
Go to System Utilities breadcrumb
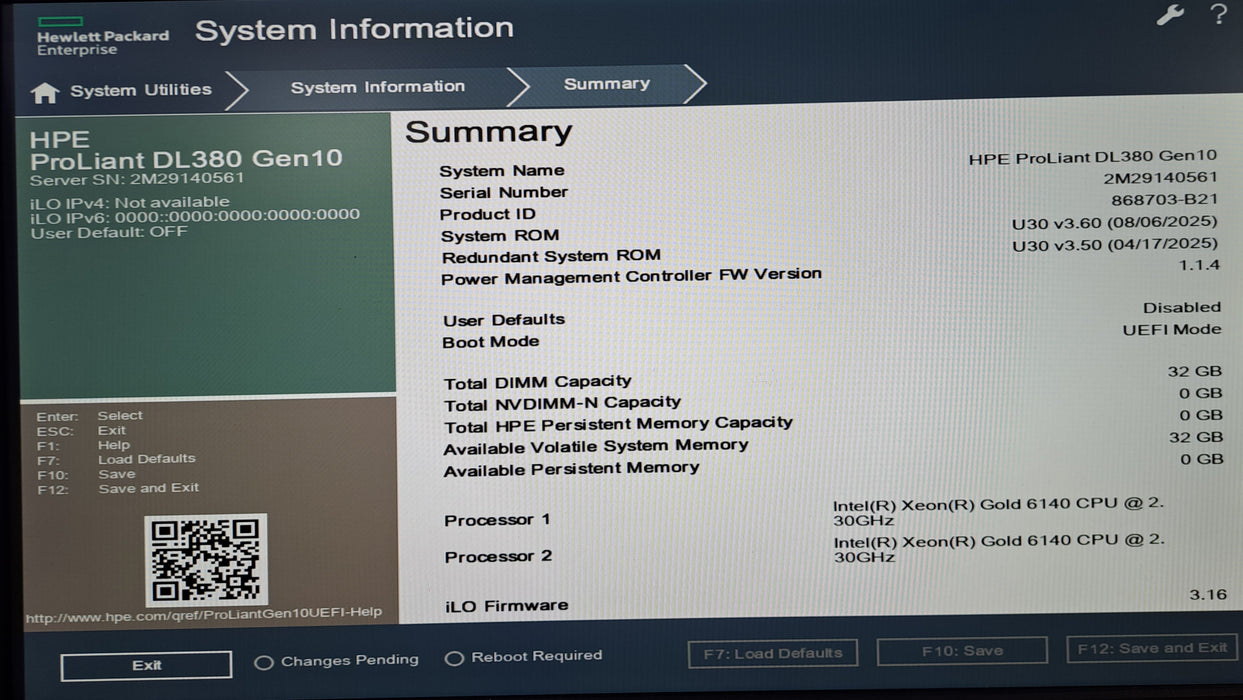tap(141, 90)
